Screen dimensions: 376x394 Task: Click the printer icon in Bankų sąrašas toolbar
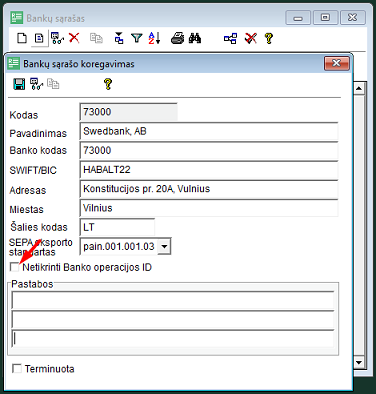(x=177, y=38)
